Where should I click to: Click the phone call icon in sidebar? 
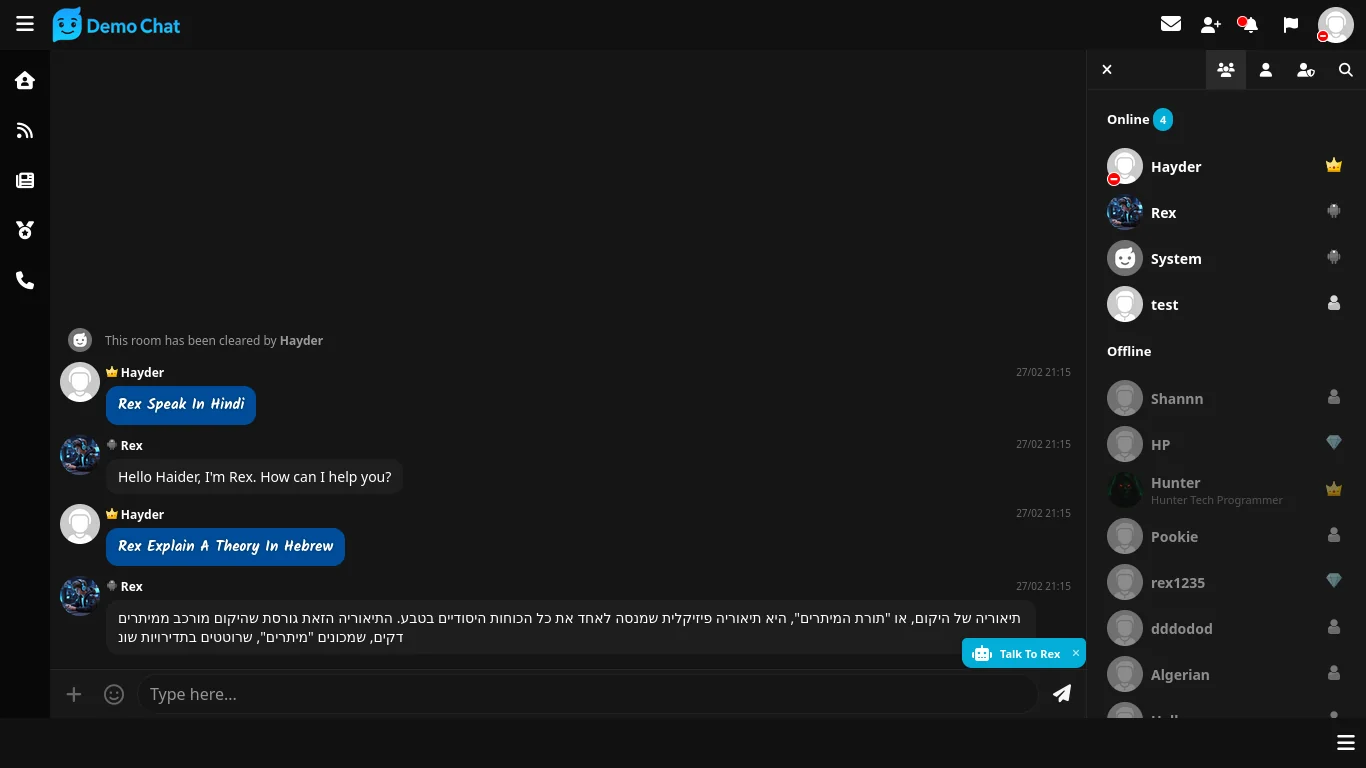(25, 281)
